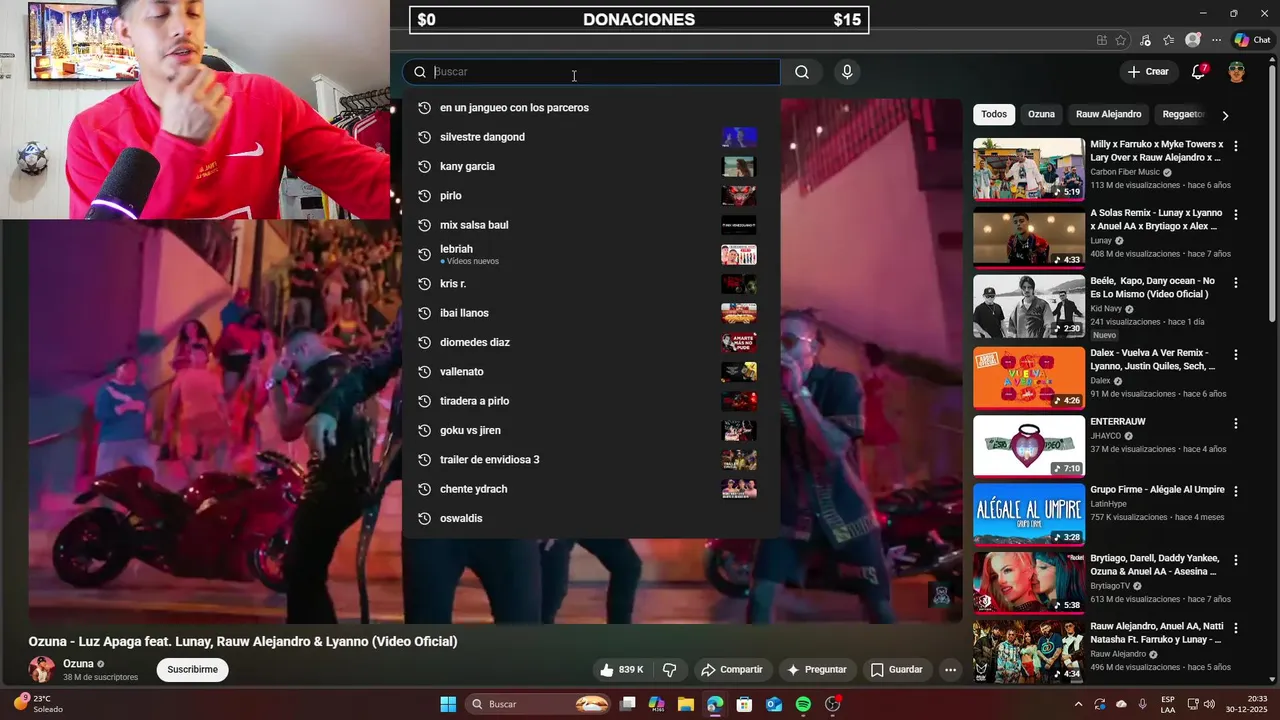The width and height of the screenshot is (1280, 720).
Task: Choose suggestion 'mix salsa baul'
Action: (591, 225)
